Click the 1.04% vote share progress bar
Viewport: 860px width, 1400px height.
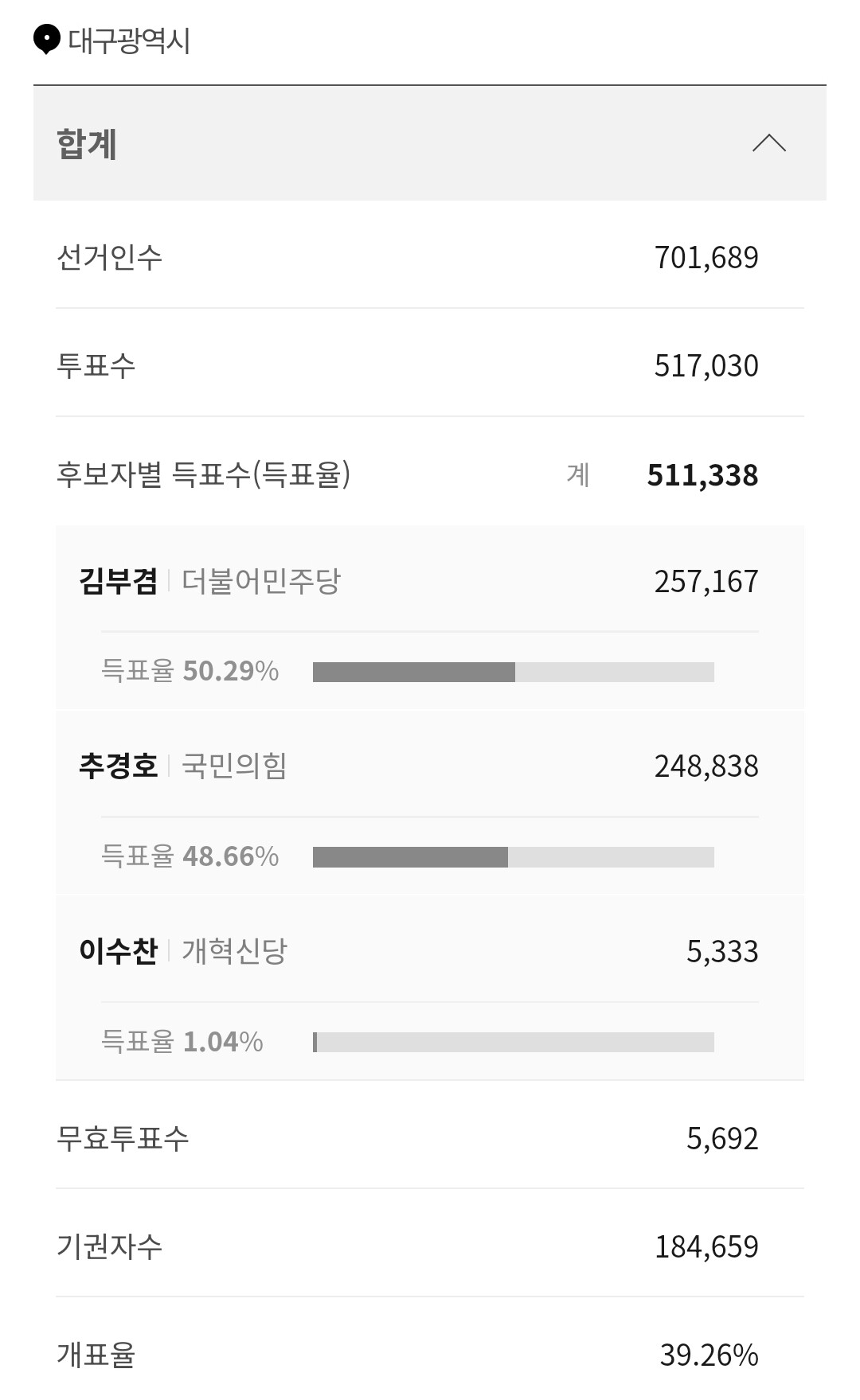(514, 1042)
